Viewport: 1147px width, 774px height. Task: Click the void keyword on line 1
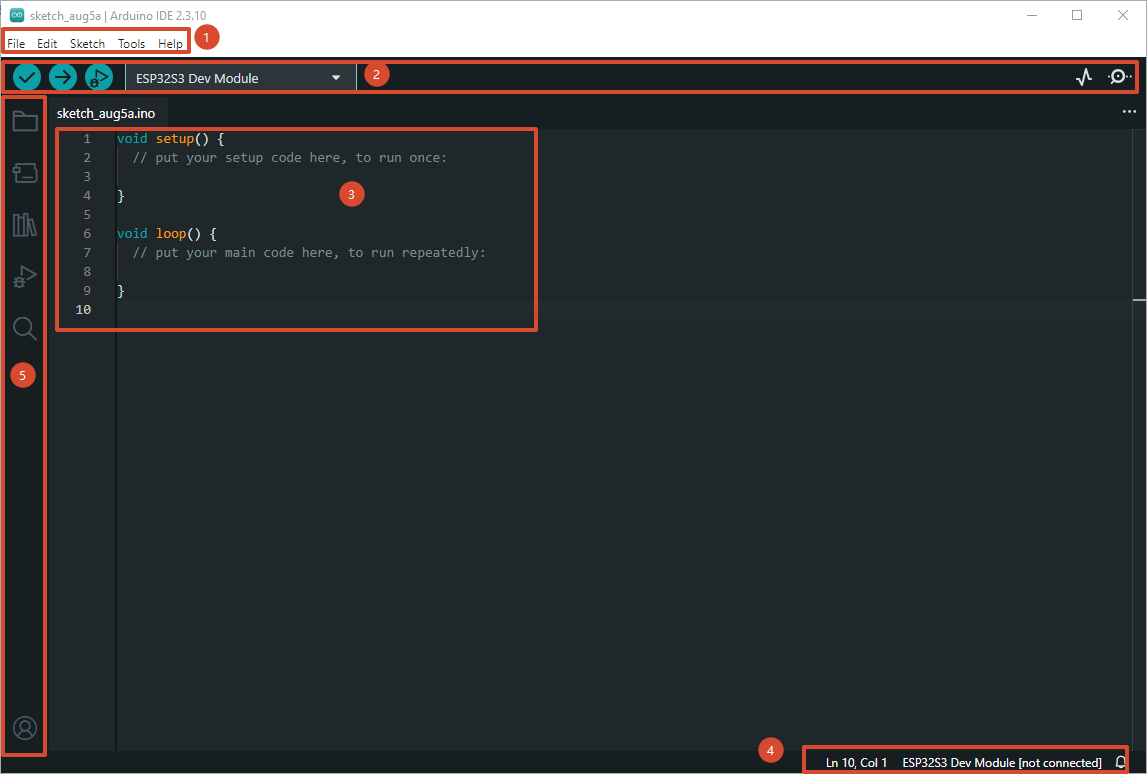132,138
